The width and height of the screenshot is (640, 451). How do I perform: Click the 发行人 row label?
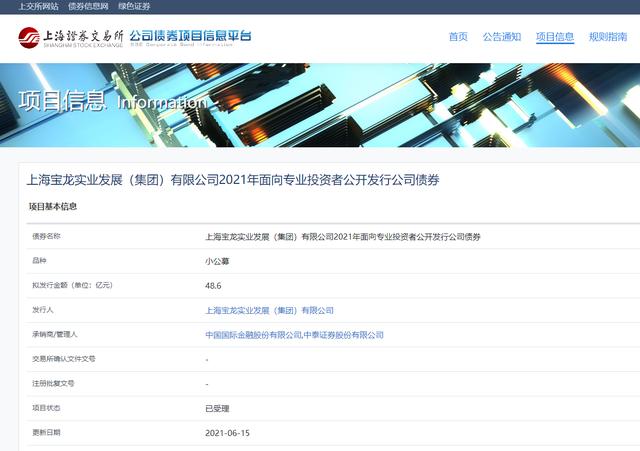tap(43, 310)
